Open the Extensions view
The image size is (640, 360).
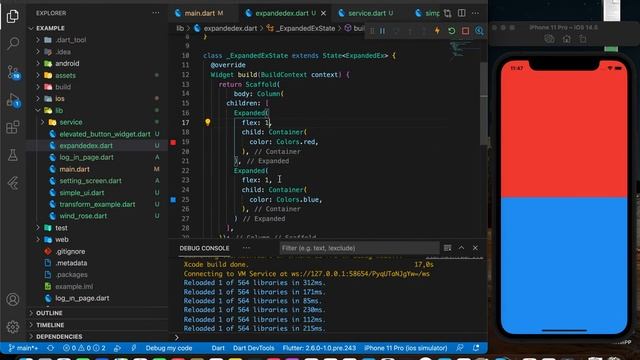(x=13, y=127)
